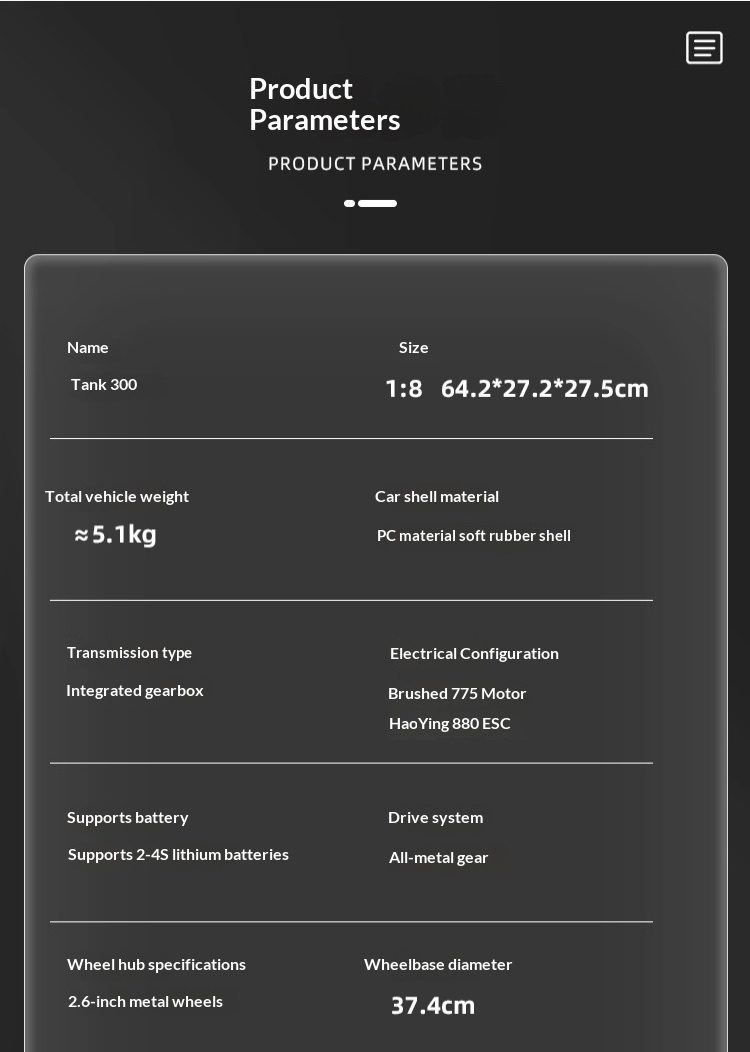
Task: Click the 2.6-inch metal wheels text
Action: (145, 1002)
